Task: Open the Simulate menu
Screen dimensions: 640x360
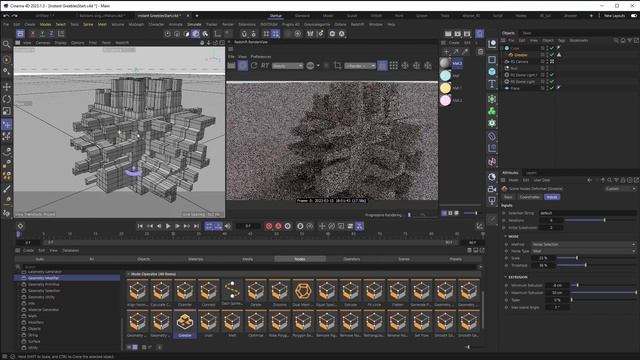Action: pos(194,24)
